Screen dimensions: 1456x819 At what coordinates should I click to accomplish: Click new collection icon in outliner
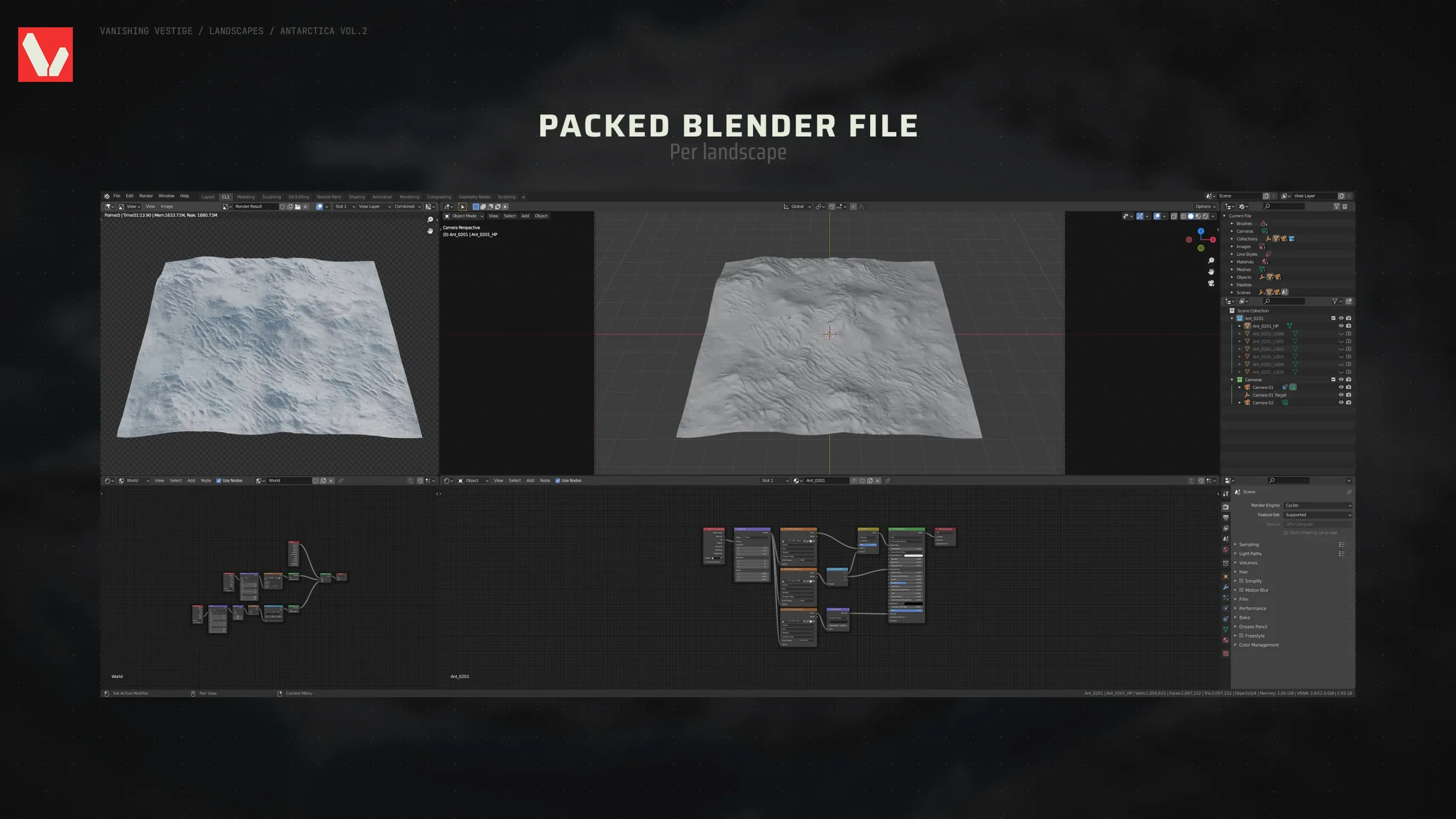(x=1349, y=301)
